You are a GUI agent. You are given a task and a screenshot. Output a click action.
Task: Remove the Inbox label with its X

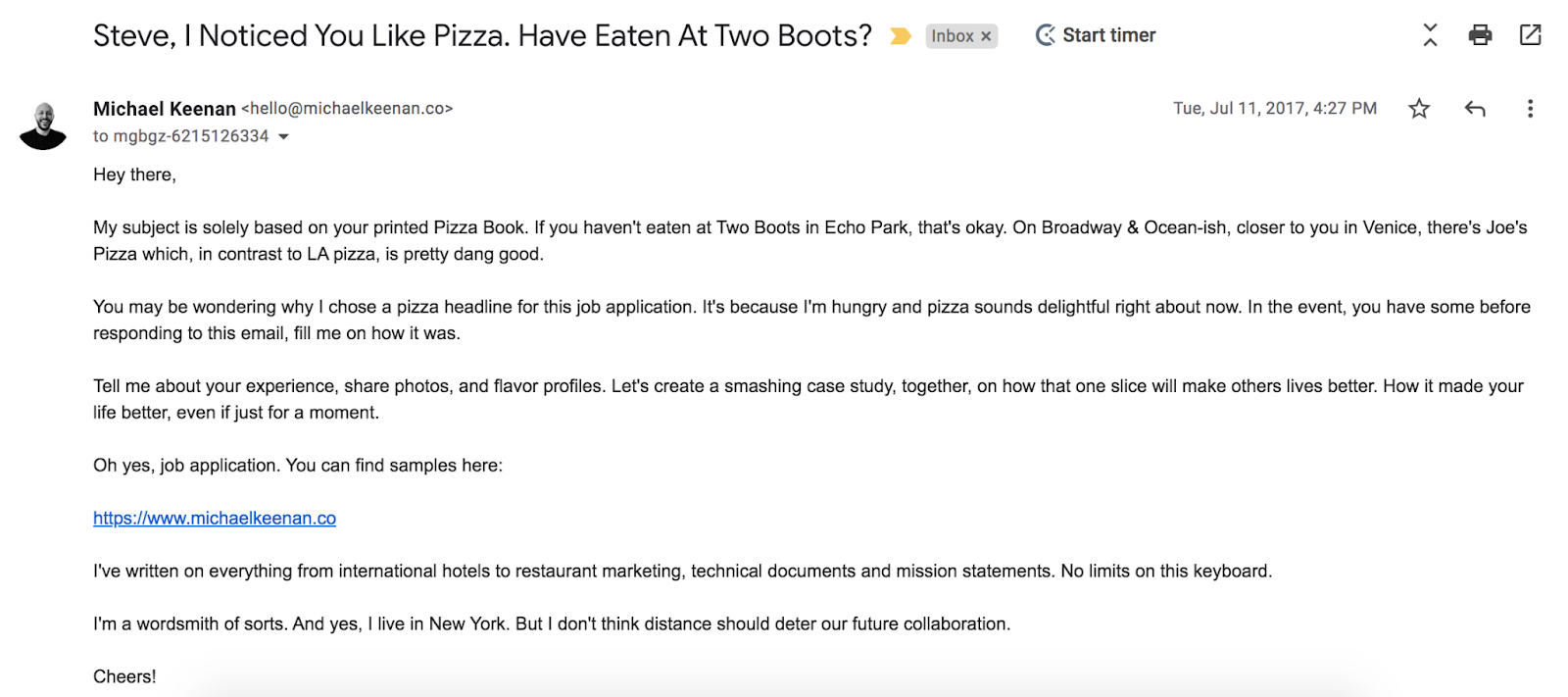pyautogui.click(x=986, y=36)
